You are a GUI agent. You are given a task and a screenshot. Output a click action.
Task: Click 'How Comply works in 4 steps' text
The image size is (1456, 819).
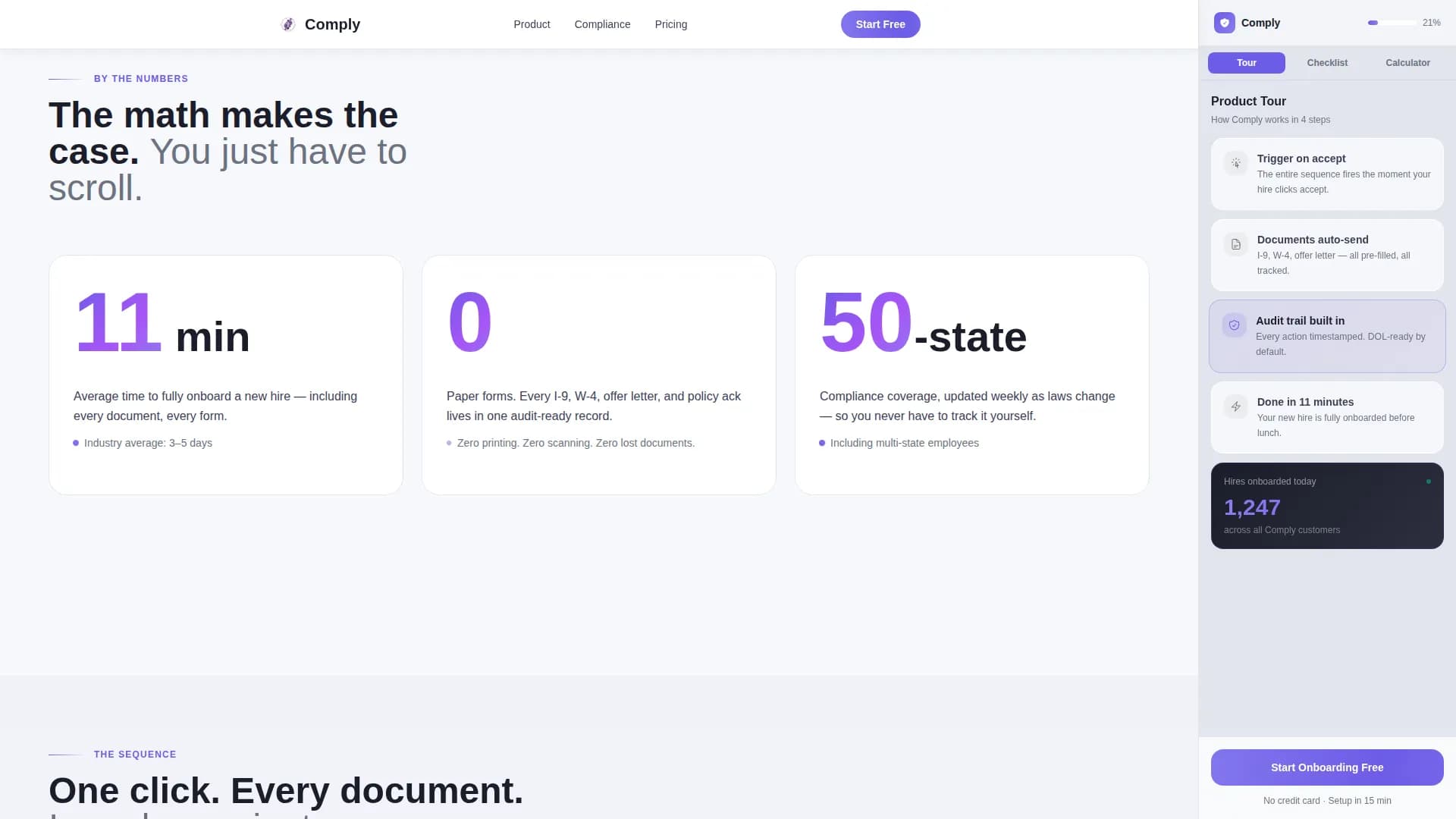[x=1270, y=120]
